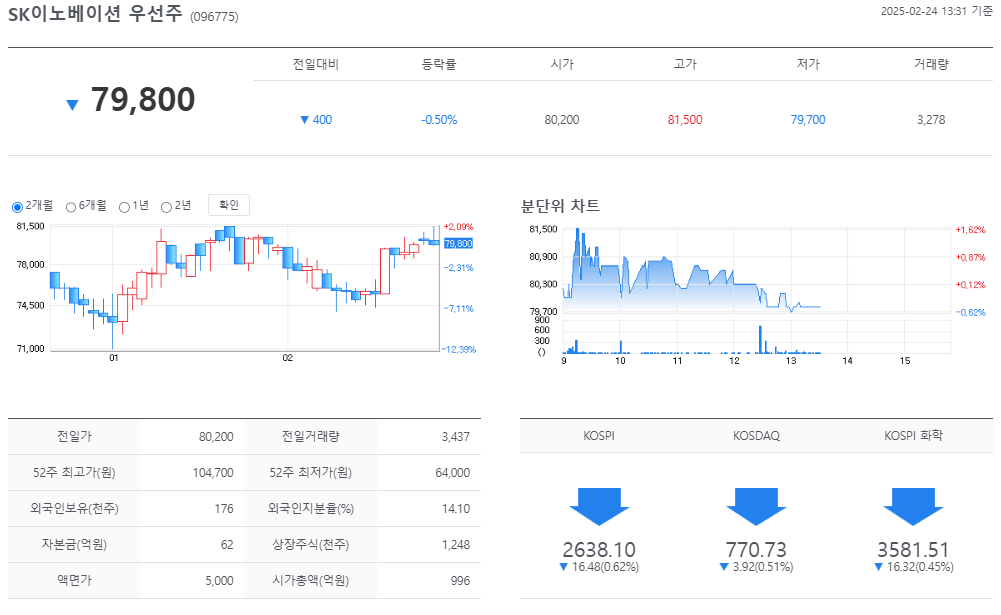Click the +2.09% label on daily chart
This screenshot has width=1001, height=615.
(x=459, y=227)
